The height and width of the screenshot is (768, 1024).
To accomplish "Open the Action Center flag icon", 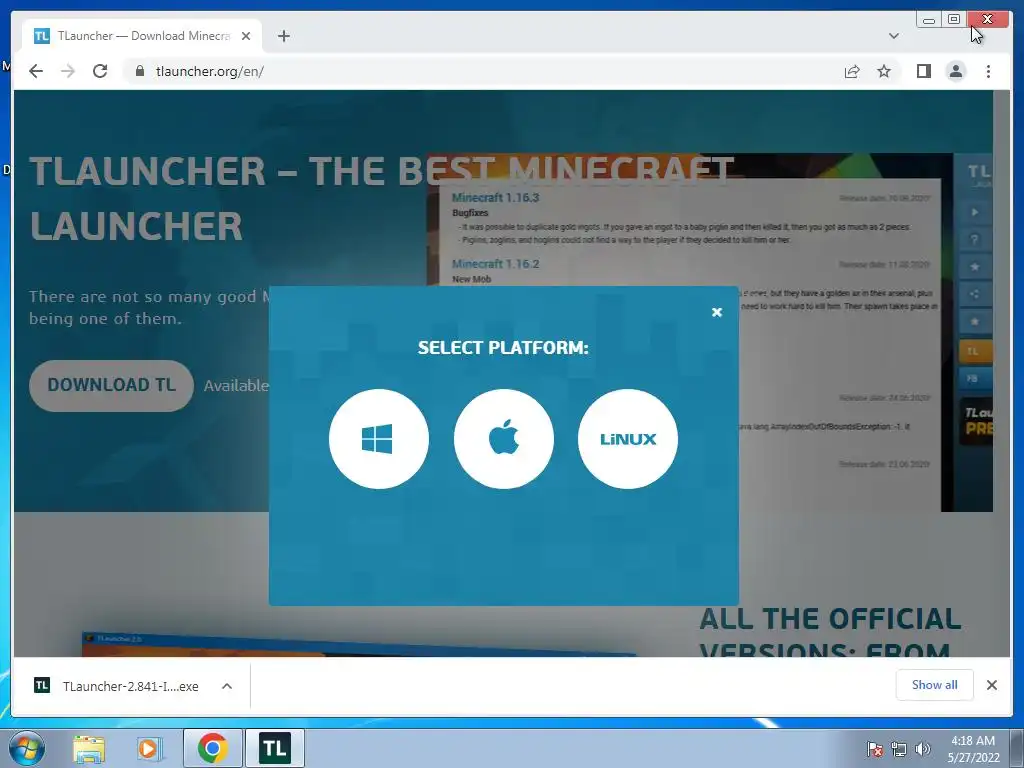I will click(x=874, y=749).
